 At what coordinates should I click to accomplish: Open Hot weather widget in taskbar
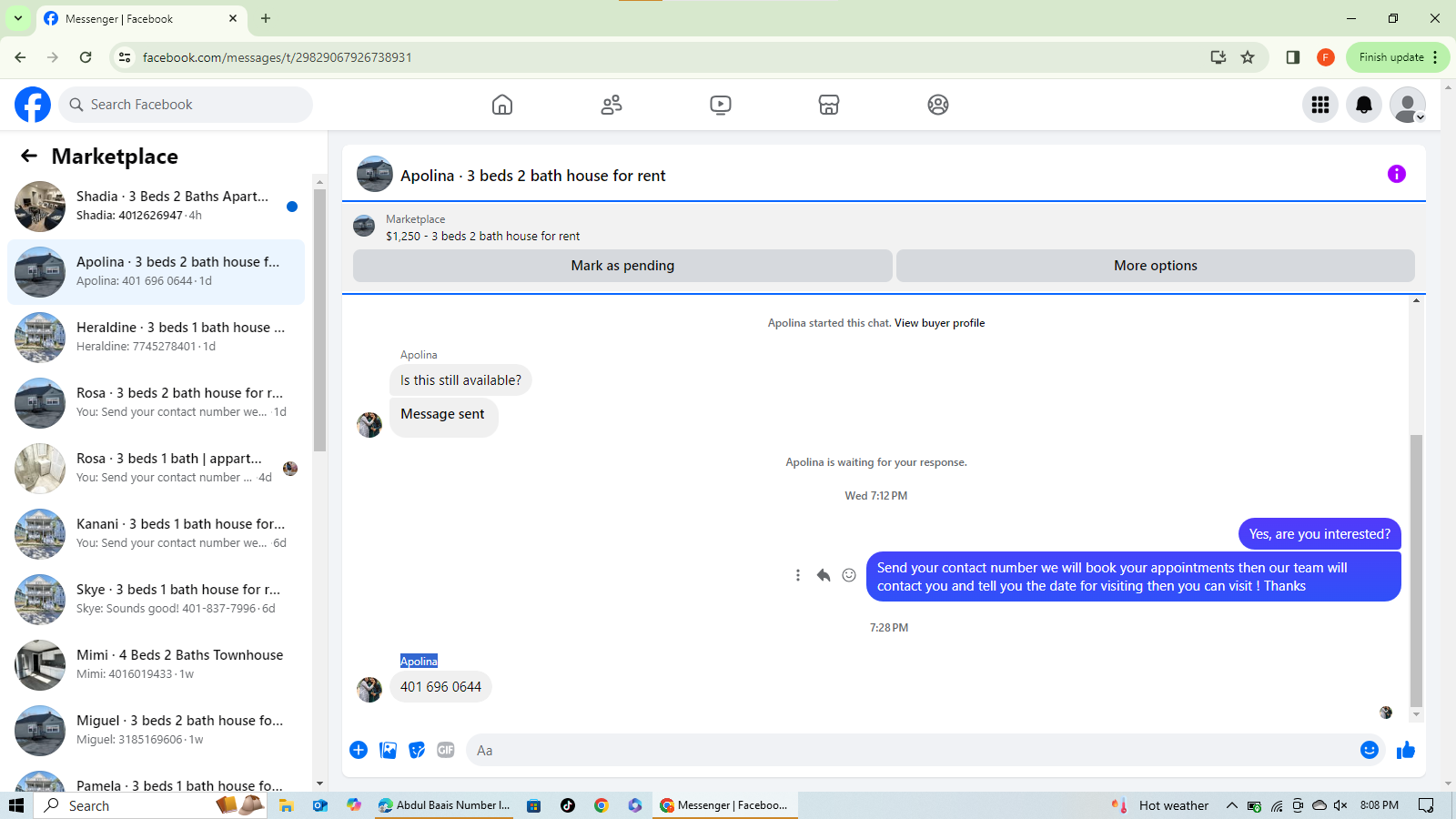click(1161, 805)
